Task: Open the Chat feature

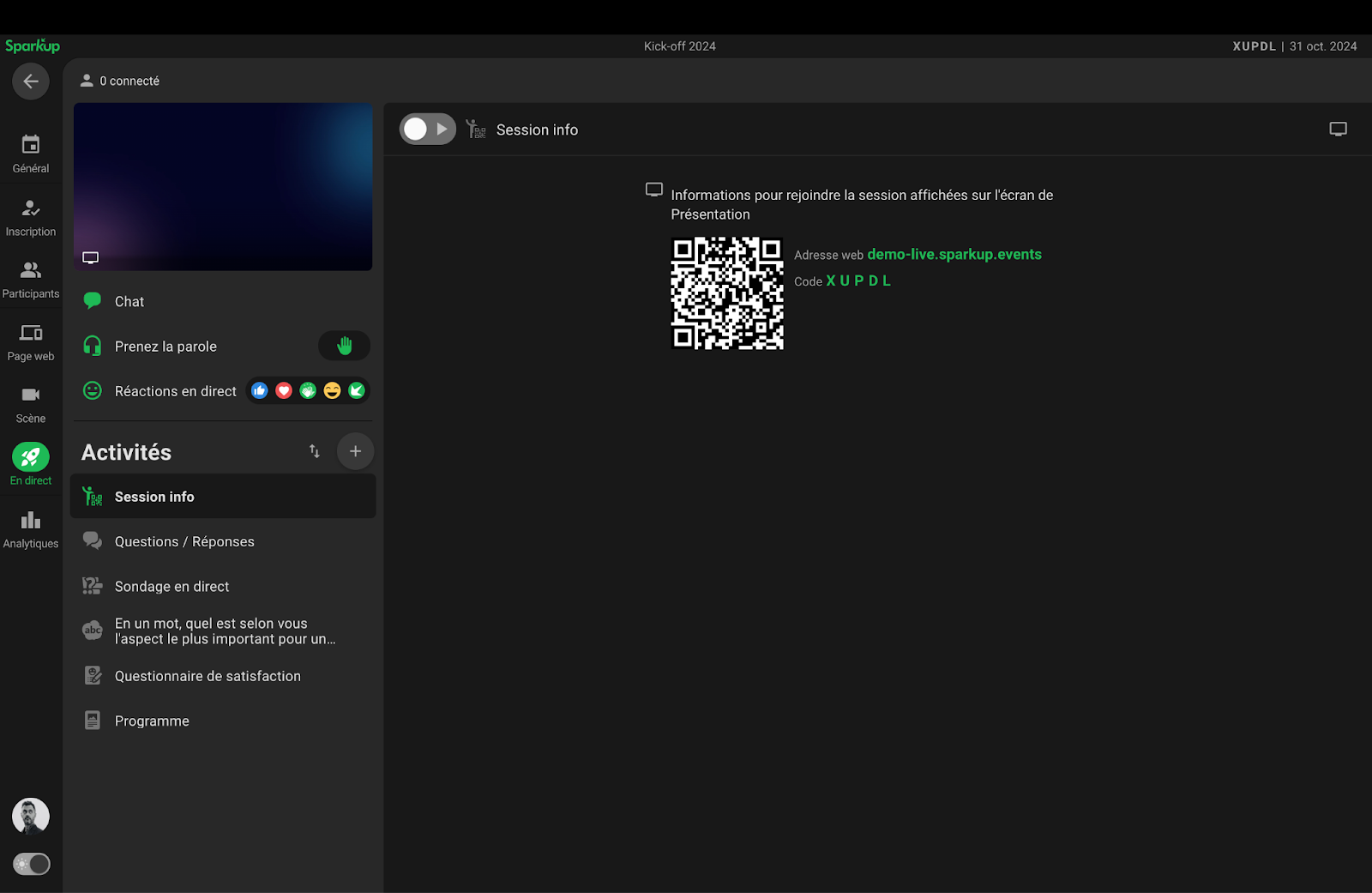Action: coord(129,301)
